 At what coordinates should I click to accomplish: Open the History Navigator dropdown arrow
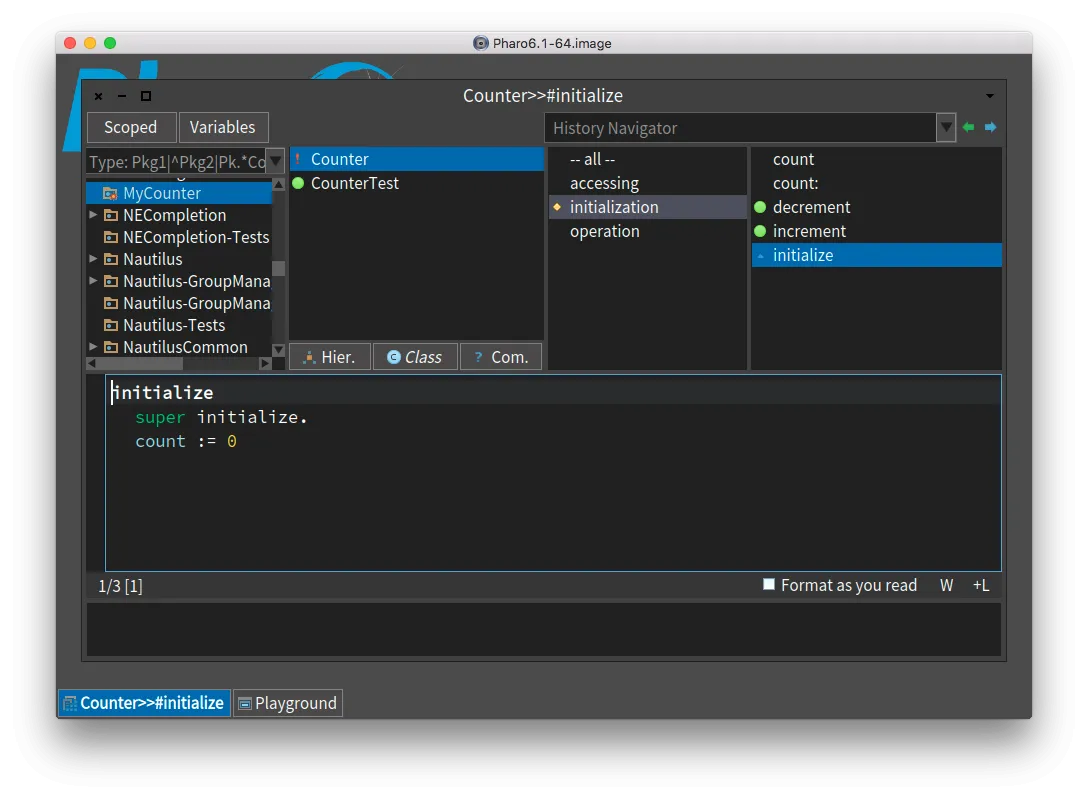946,128
